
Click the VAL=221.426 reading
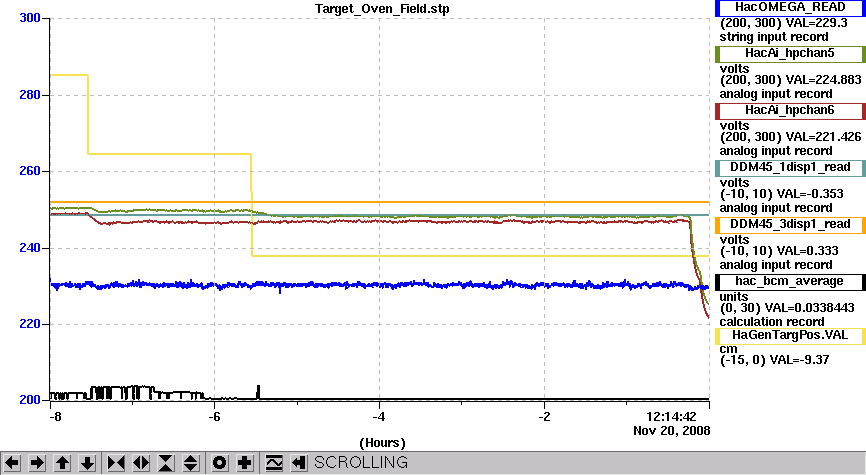823,137
